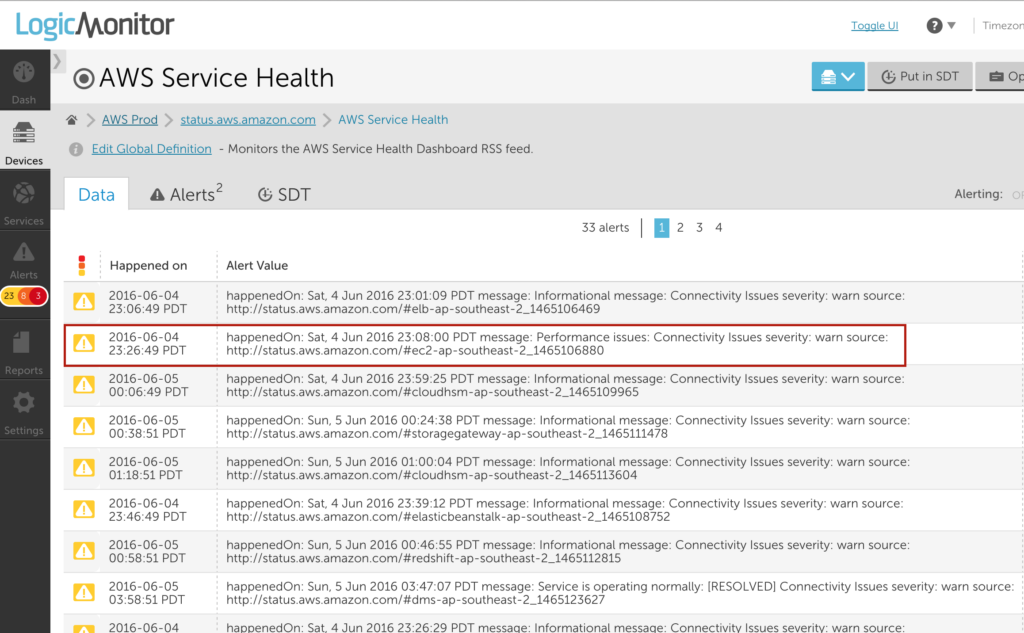This screenshot has width=1024, height=633.
Task: Go to page 3 of the alerts list
Action: point(699,227)
